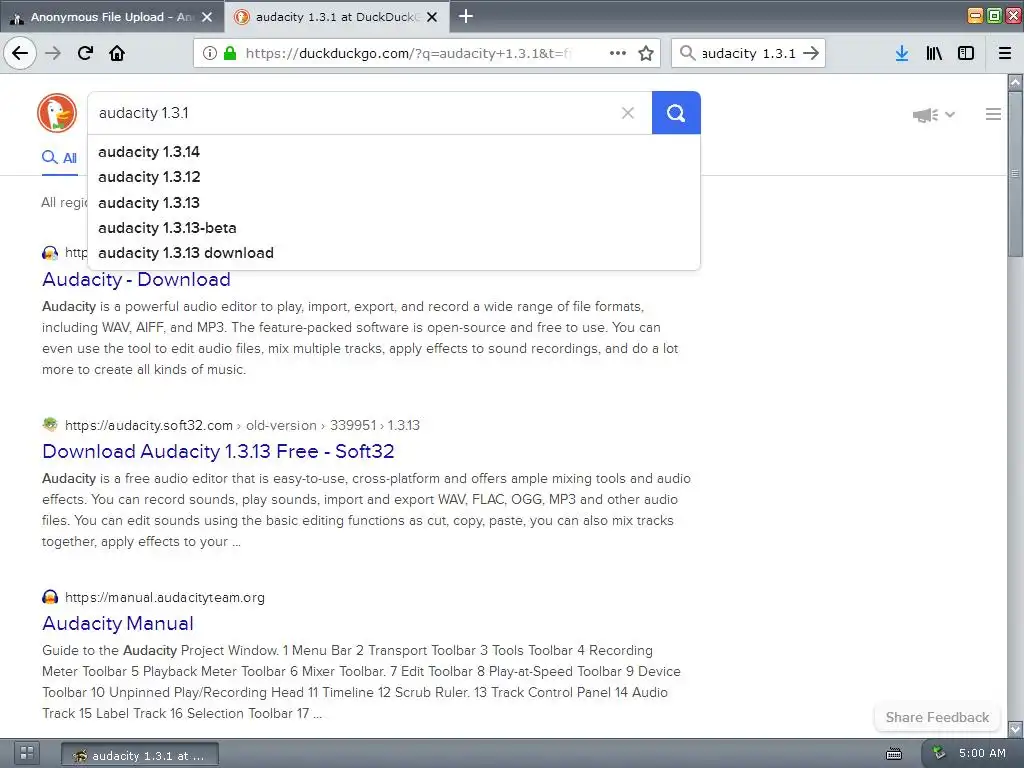Click the forward navigation arrow
The height and width of the screenshot is (768, 1024).
point(53,53)
